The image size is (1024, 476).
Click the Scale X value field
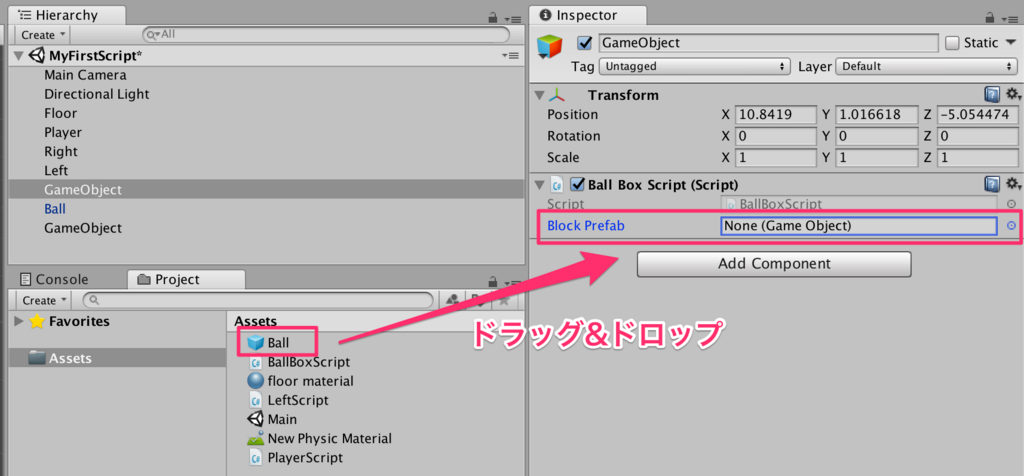click(x=776, y=158)
